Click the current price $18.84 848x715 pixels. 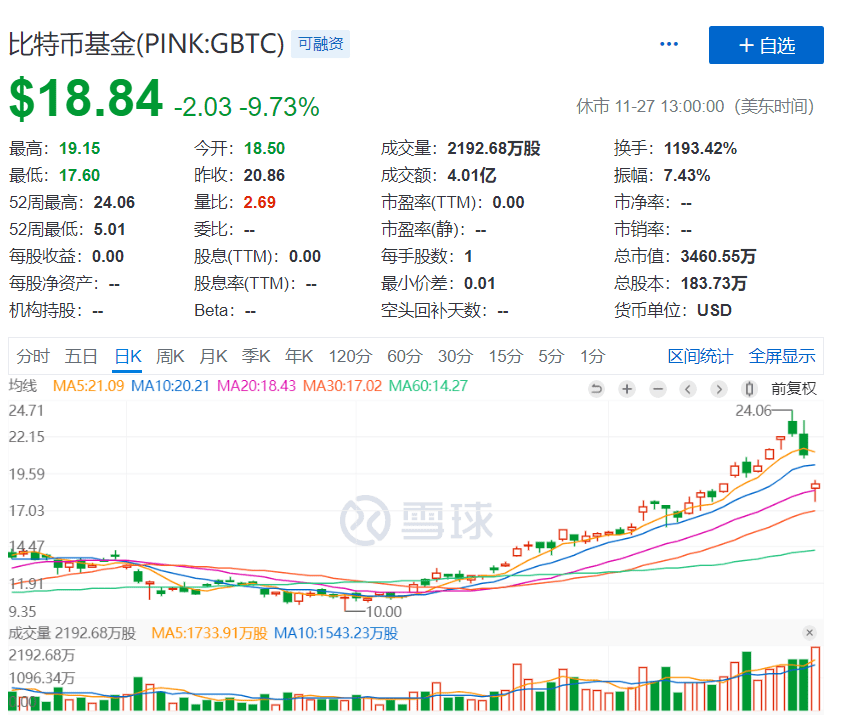[86, 98]
